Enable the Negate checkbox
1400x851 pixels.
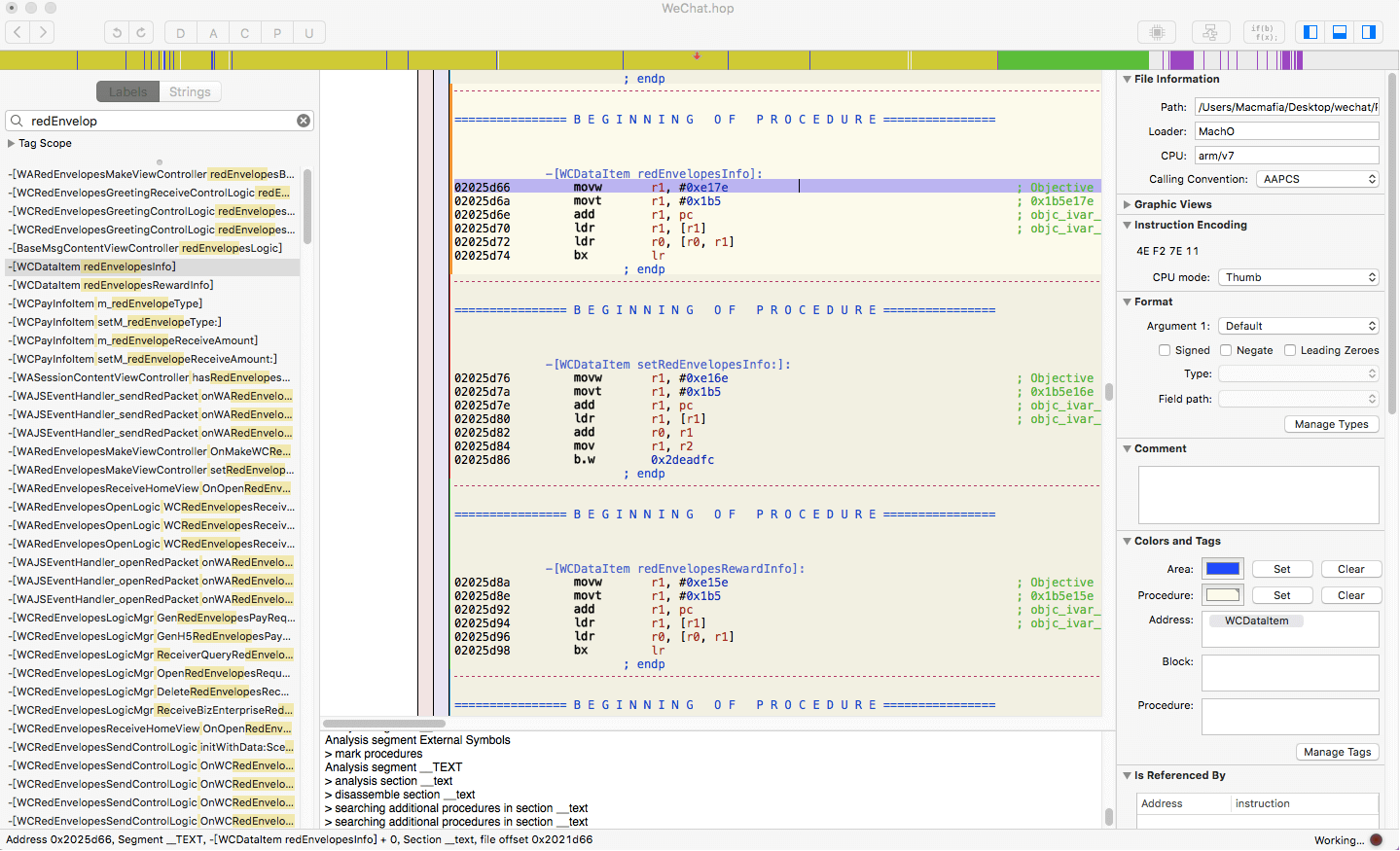1226,350
